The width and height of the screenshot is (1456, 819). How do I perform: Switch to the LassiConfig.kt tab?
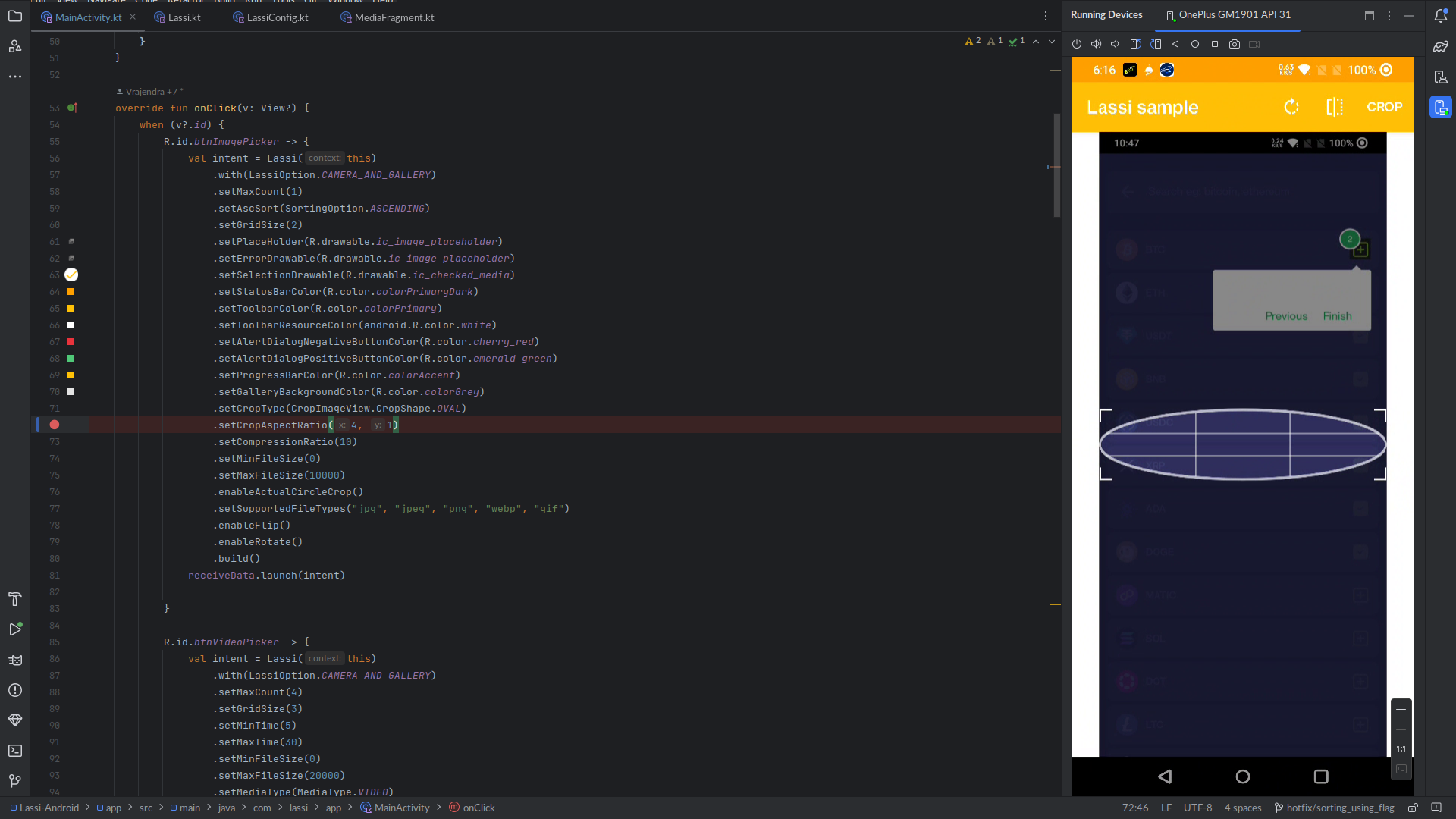point(275,17)
